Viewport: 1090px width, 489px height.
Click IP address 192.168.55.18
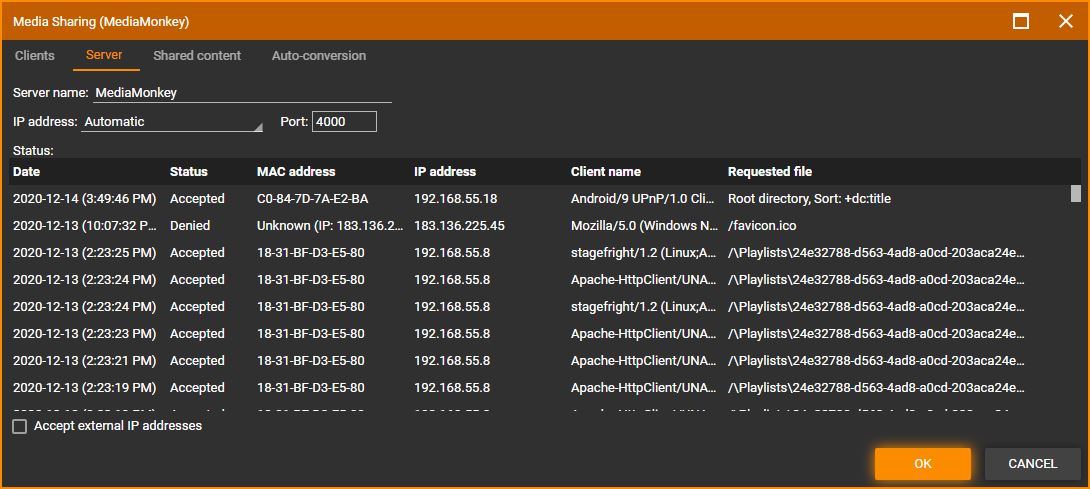pos(455,199)
